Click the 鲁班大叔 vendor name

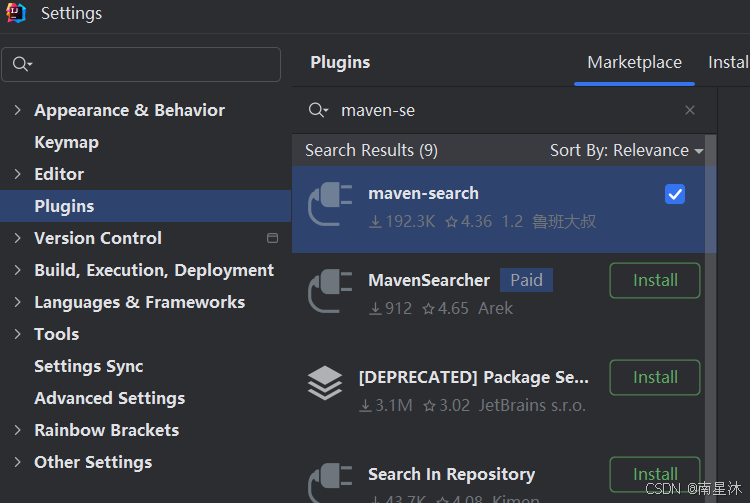(564, 222)
